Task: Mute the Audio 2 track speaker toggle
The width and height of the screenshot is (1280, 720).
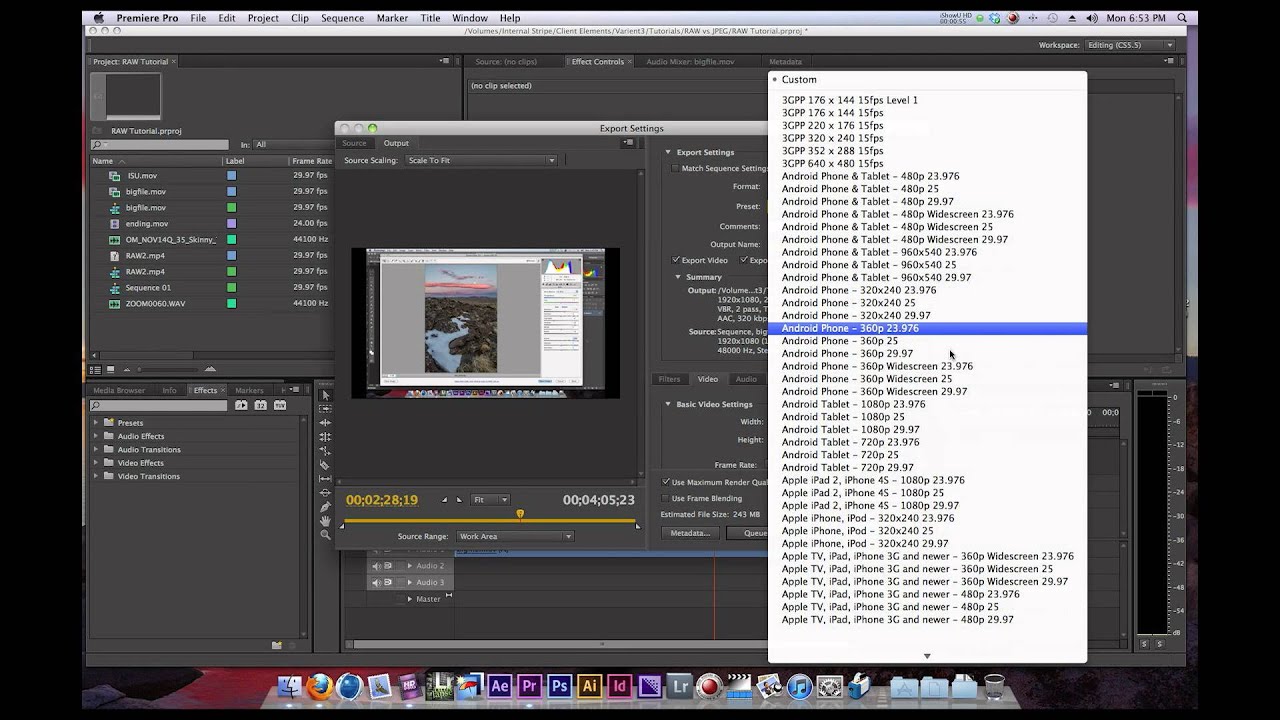Action: (x=377, y=566)
